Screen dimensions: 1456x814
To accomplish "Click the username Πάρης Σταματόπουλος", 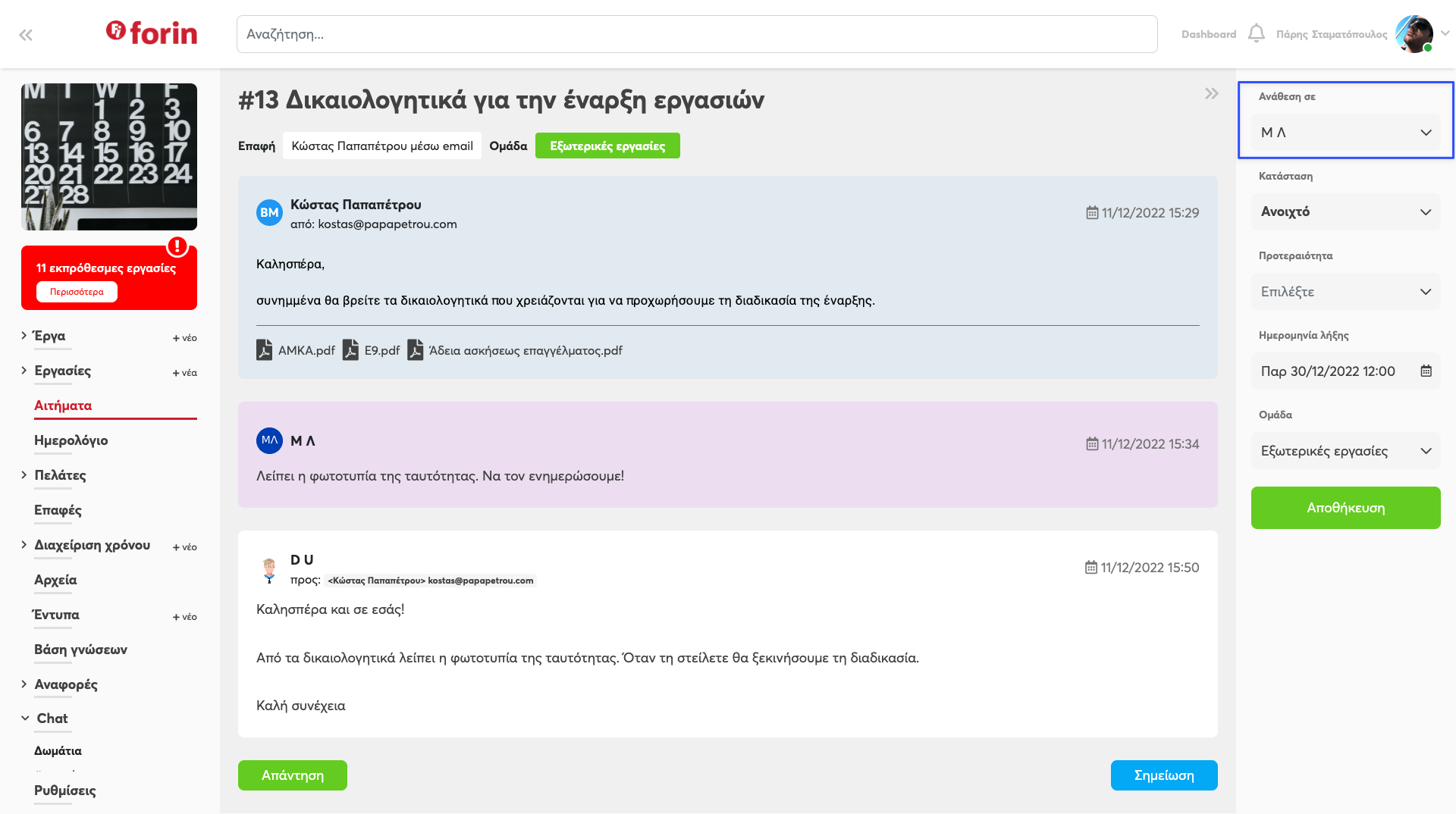I will [1332, 34].
